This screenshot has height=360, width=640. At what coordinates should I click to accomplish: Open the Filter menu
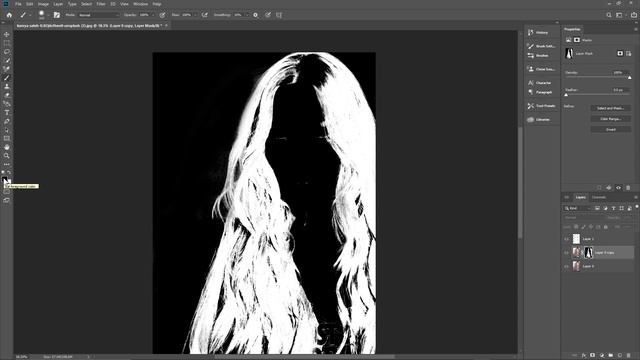[101, 4]
